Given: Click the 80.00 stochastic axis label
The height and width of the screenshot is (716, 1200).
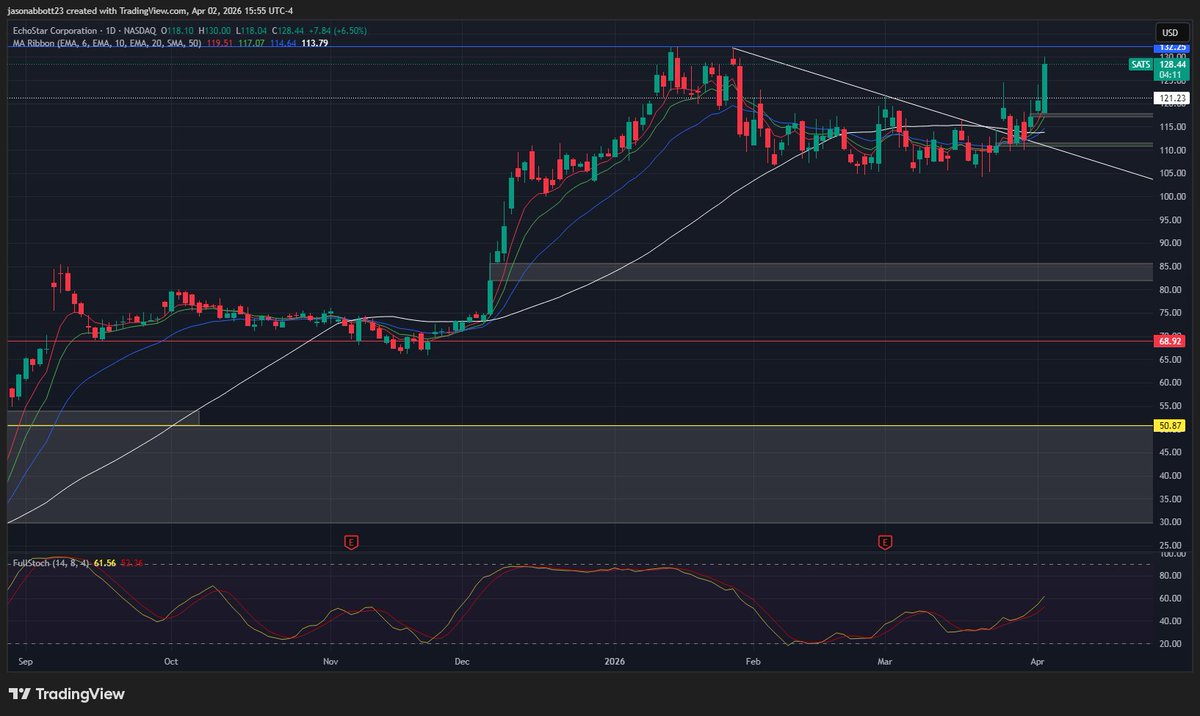Looking at the screenshot, I should 1171,576.
